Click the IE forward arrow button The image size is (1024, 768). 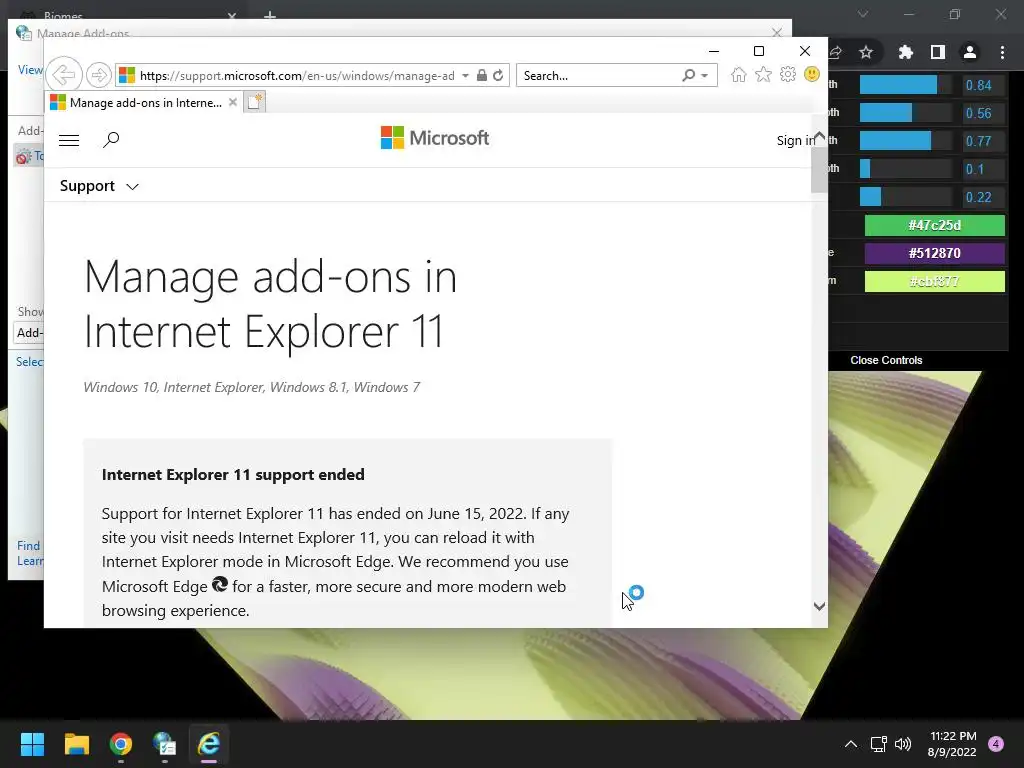coord(99,75)
